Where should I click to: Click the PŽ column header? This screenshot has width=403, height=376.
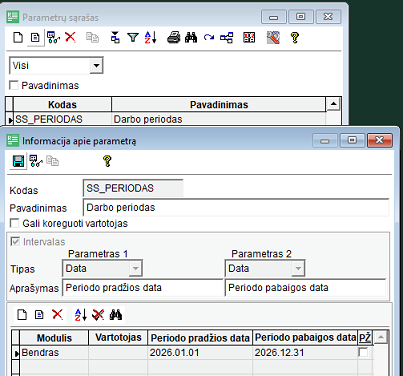[x=365, y=338]
